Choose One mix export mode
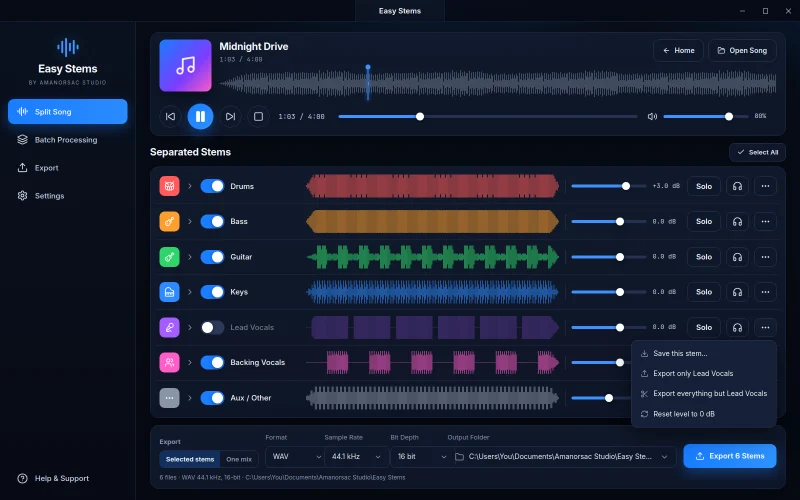 point(239,459)
